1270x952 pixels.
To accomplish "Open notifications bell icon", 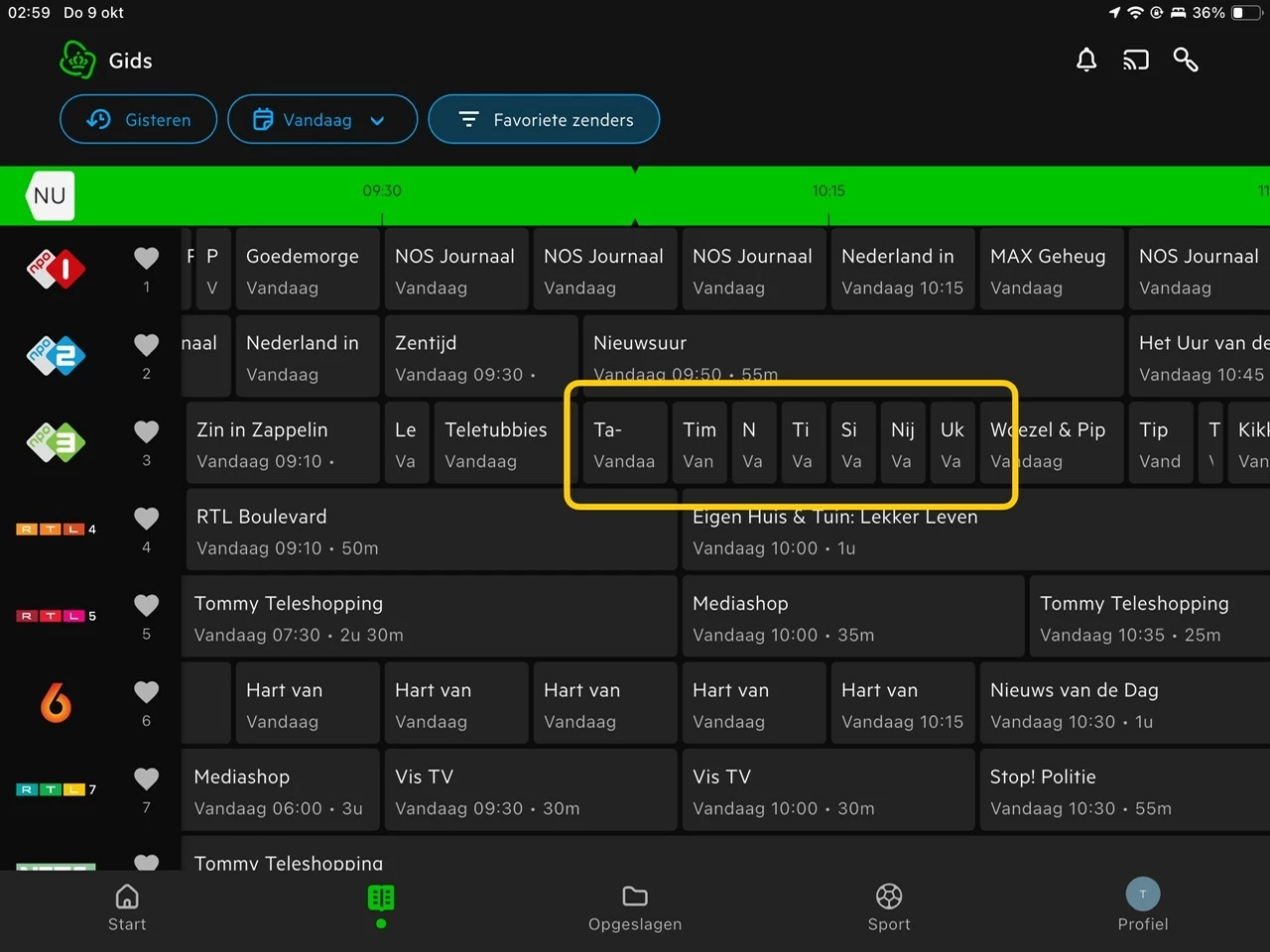I will click(1086, 60).
